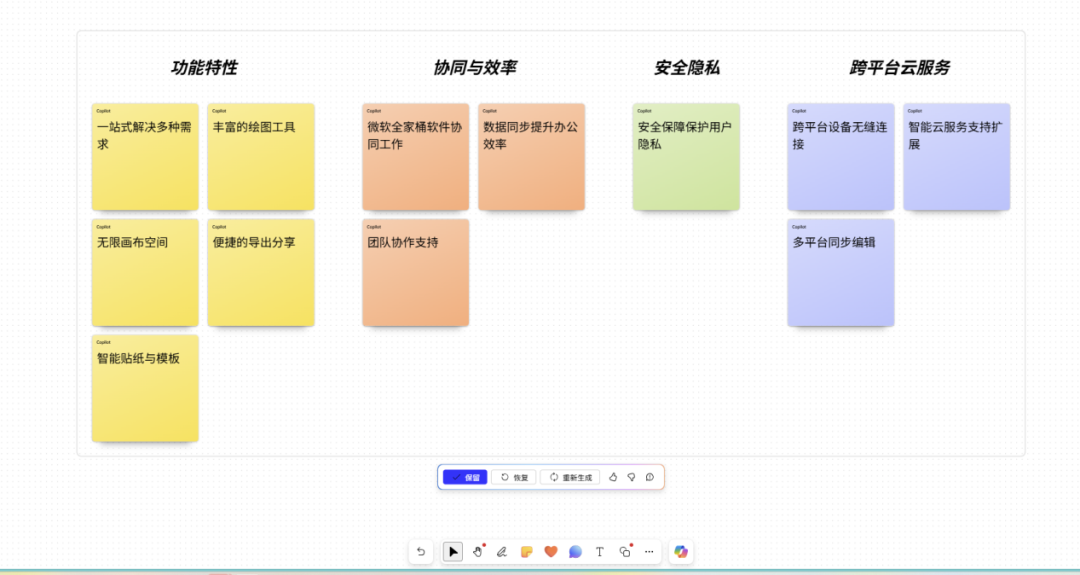Select the hand pan tool
The image size is (1080, 575).
pyautogui.click(x=478, y=551)
